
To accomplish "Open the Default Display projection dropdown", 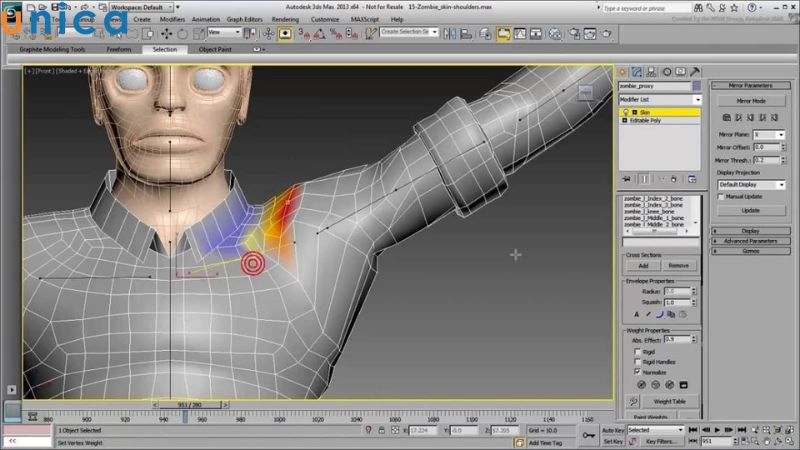I will pyautogui.click(x=749, y=184).
